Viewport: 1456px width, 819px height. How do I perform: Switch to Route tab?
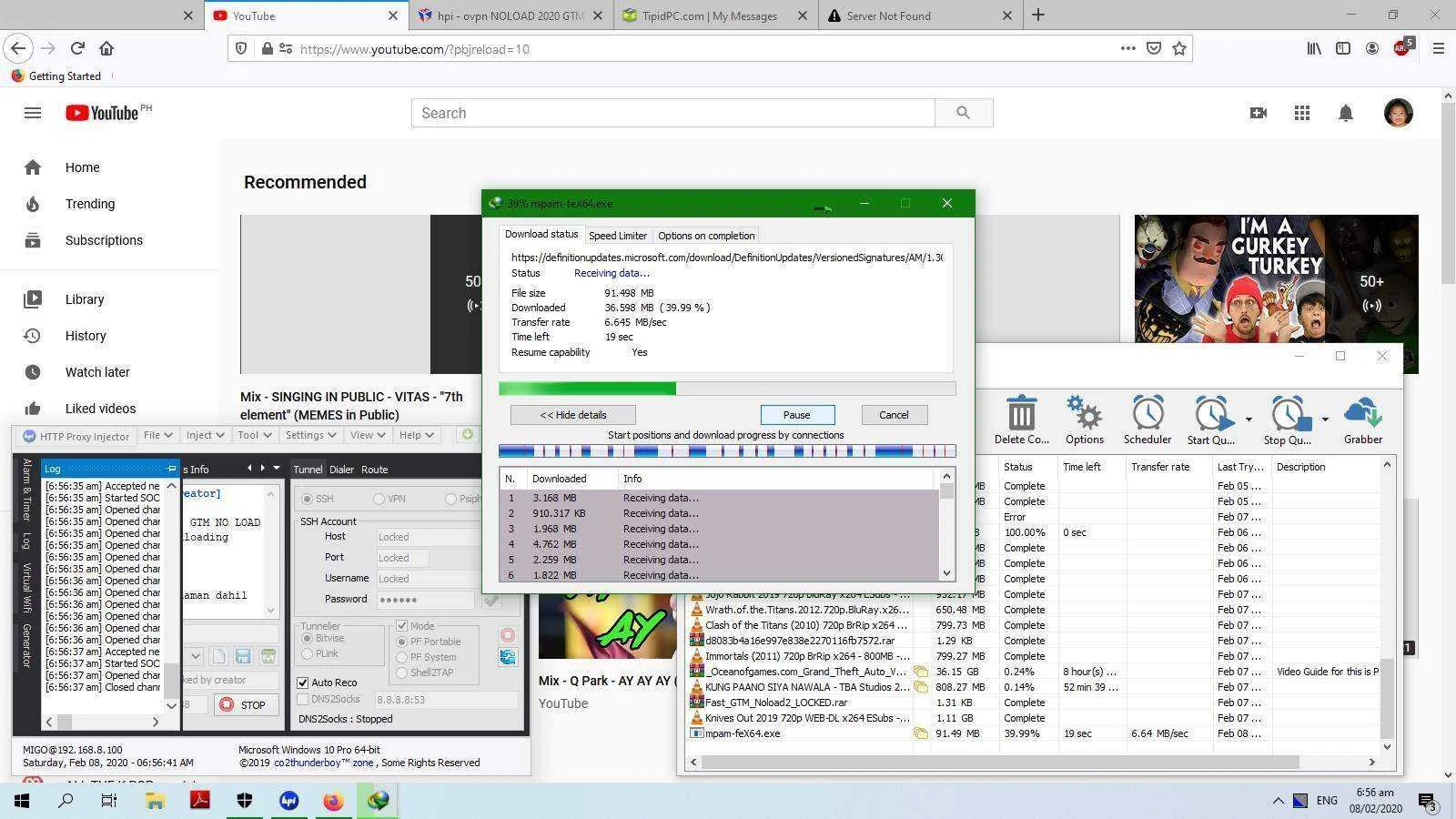374,470
